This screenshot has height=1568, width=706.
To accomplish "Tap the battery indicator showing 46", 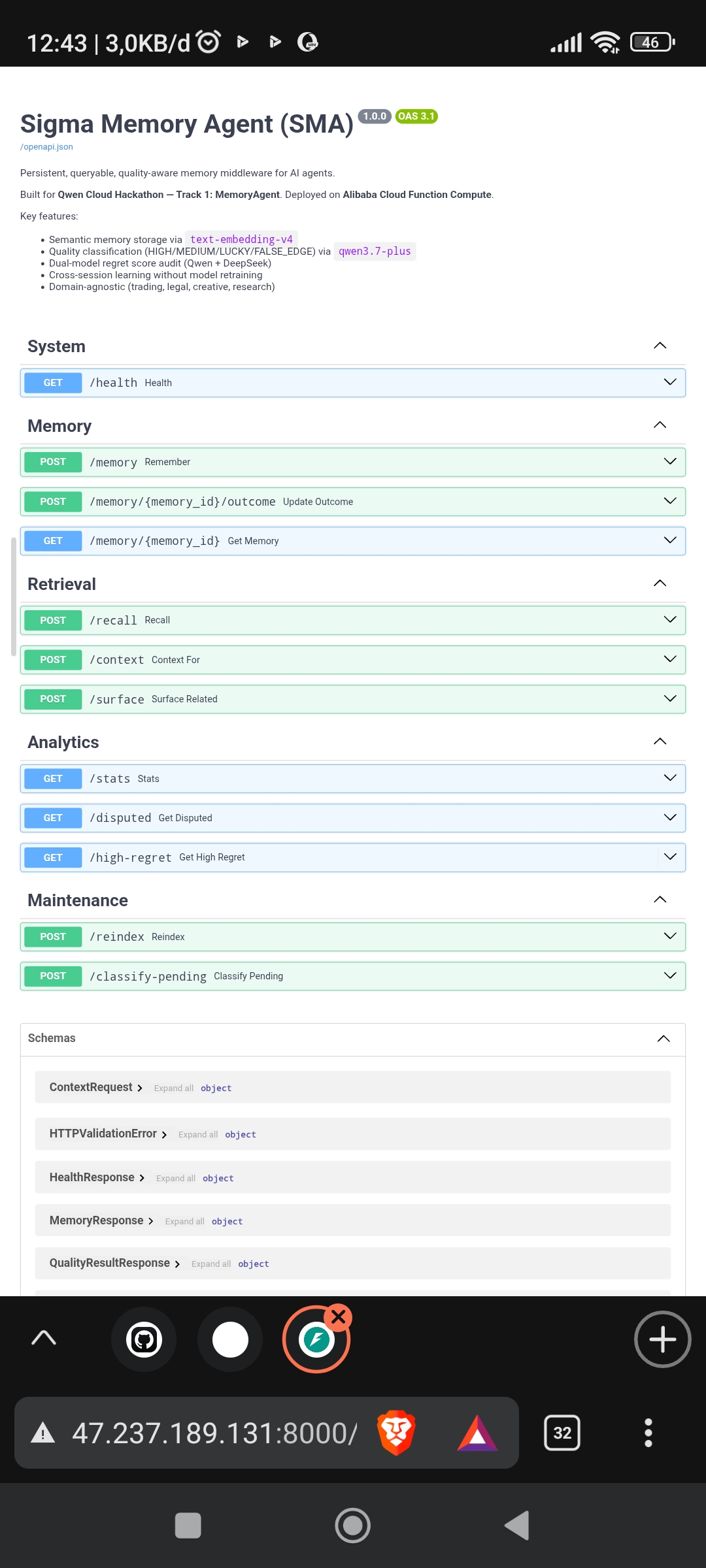I will click(652, 42).
